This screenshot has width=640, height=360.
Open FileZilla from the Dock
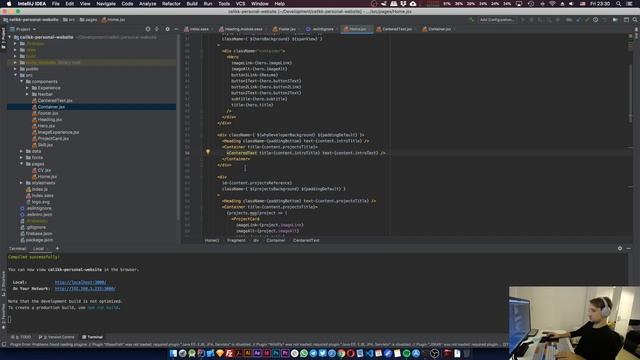pos(229,353)
